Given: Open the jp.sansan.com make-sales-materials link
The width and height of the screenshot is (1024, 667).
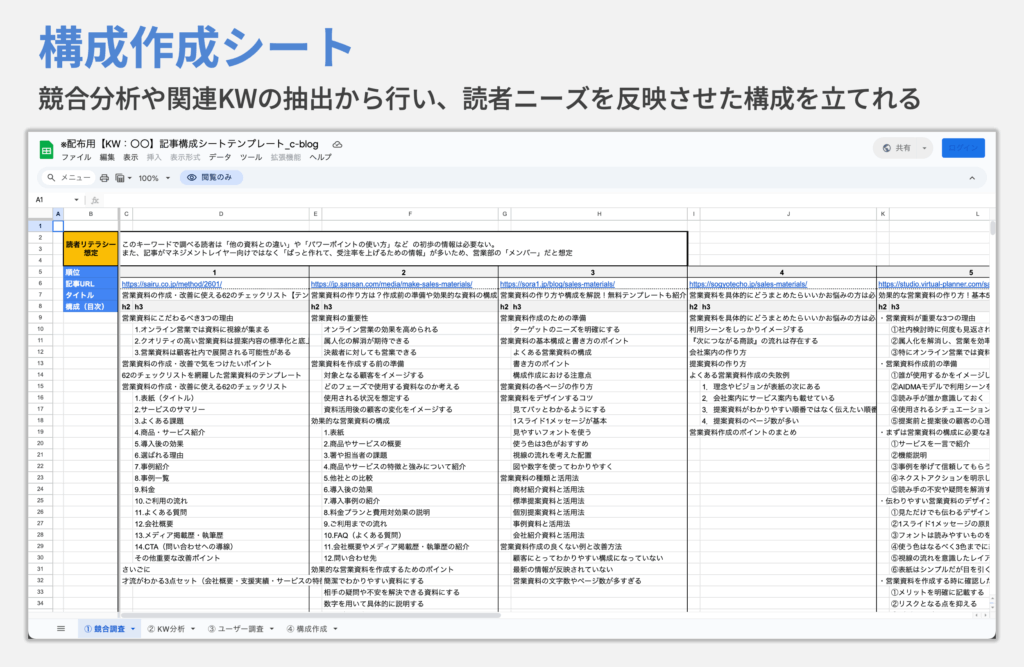Looking at the screenshot, I should (392, 284).
